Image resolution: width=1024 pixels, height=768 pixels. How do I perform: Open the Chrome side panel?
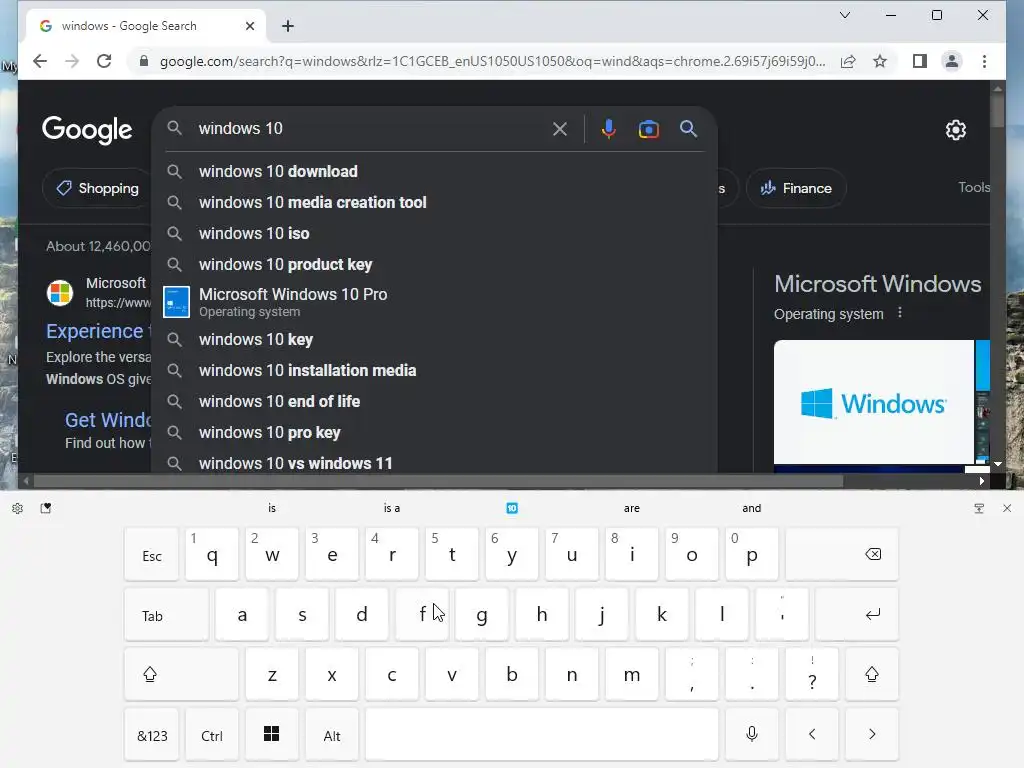pyautogui.click(x=920, y=61)
